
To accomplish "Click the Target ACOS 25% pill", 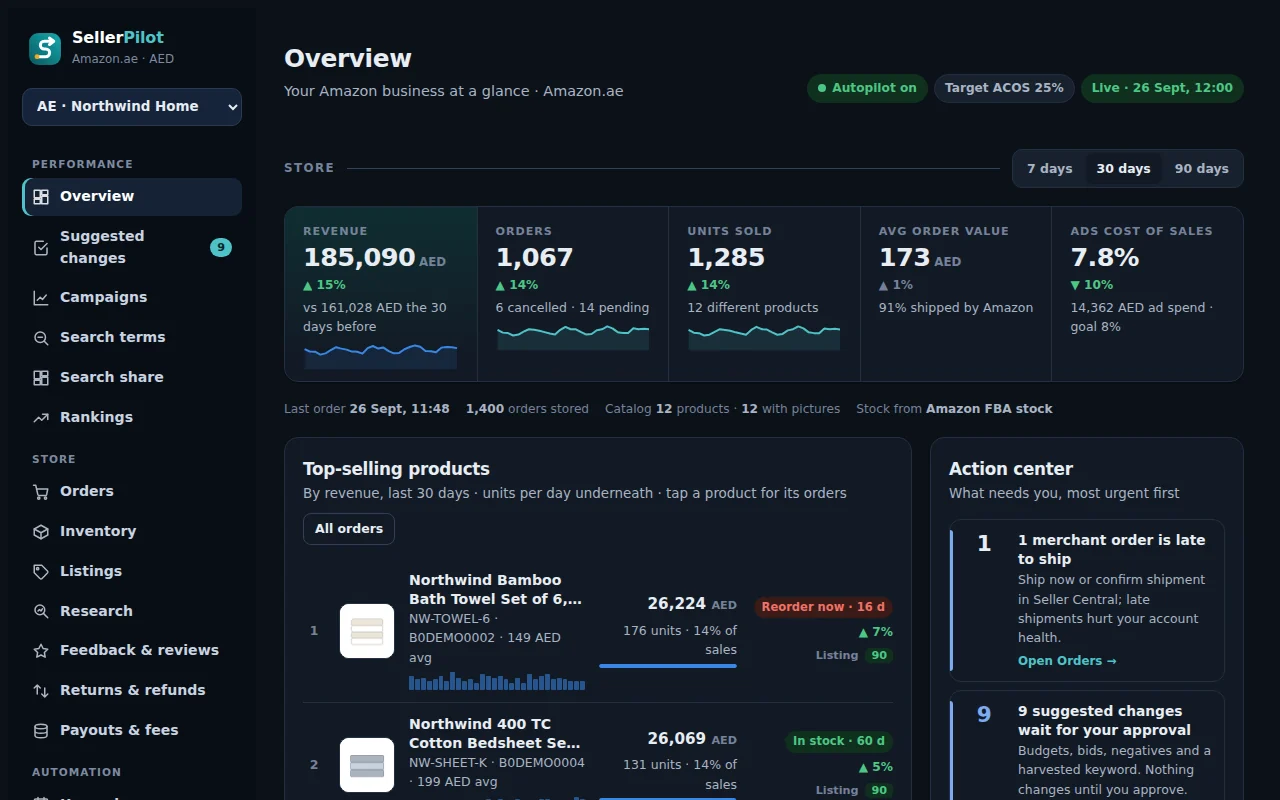I will point(1004,88).
